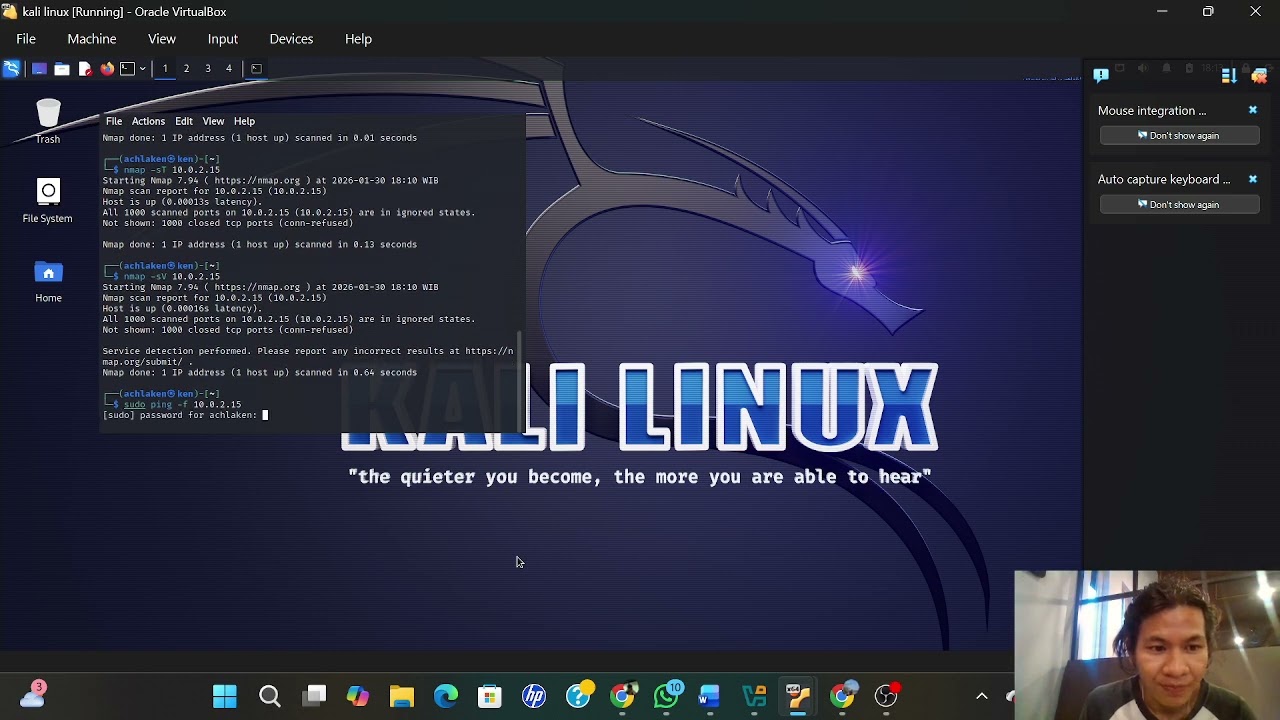
Task: Open terminal Edit menu
Action: (184, 121)
